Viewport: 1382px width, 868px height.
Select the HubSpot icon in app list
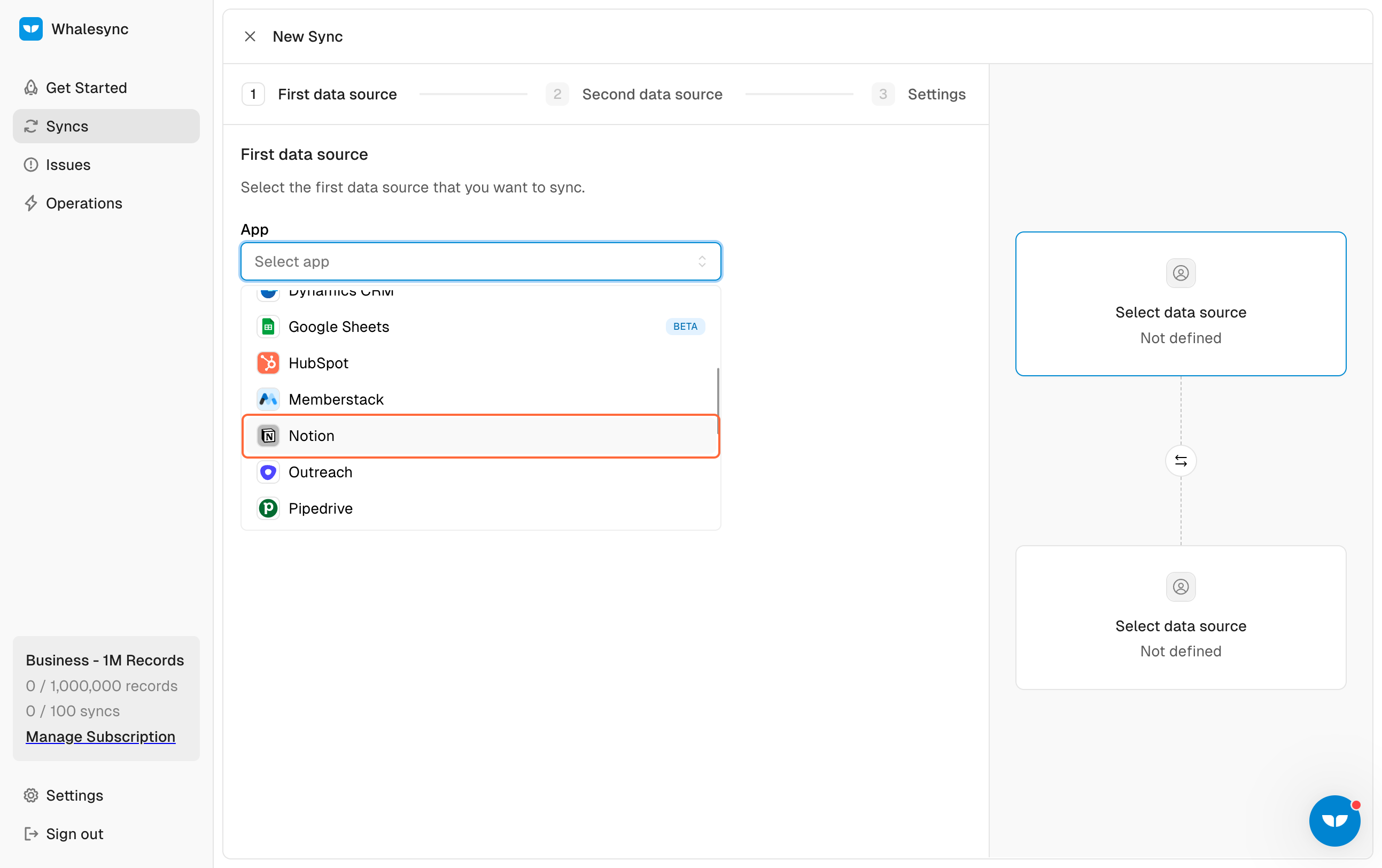(x=268, y=363)
